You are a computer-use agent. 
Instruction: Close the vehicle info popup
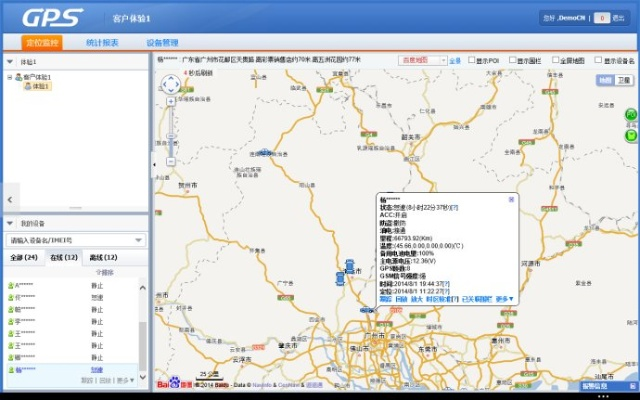point(511,199)
